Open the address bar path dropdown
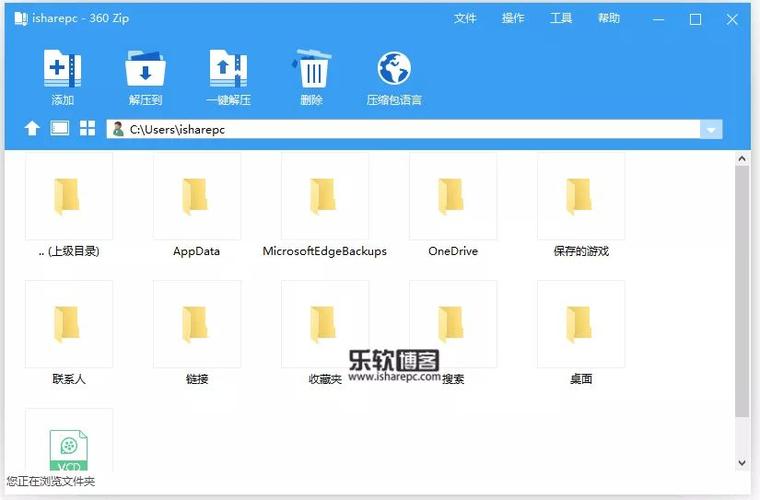The width and height of the screenshot is (760, 500). tap(711, 129)
